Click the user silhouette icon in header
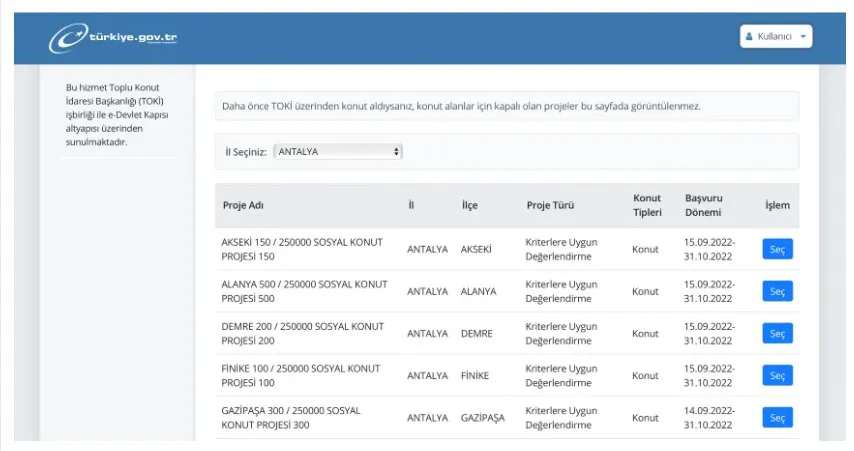Image resolution: width=854 pixels, height=451 pixels. pyautogui.click(x=750, y=36)
